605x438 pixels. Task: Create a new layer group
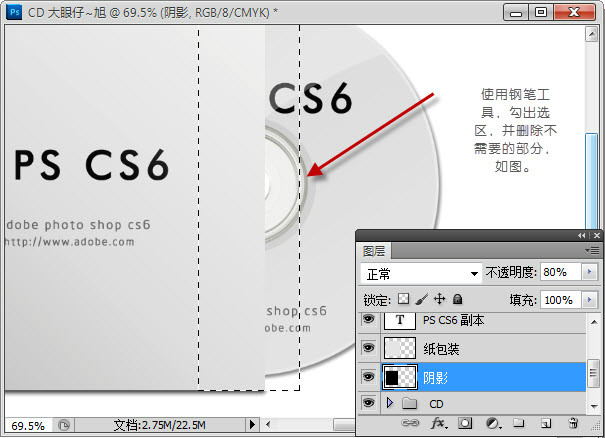[518, 425]
